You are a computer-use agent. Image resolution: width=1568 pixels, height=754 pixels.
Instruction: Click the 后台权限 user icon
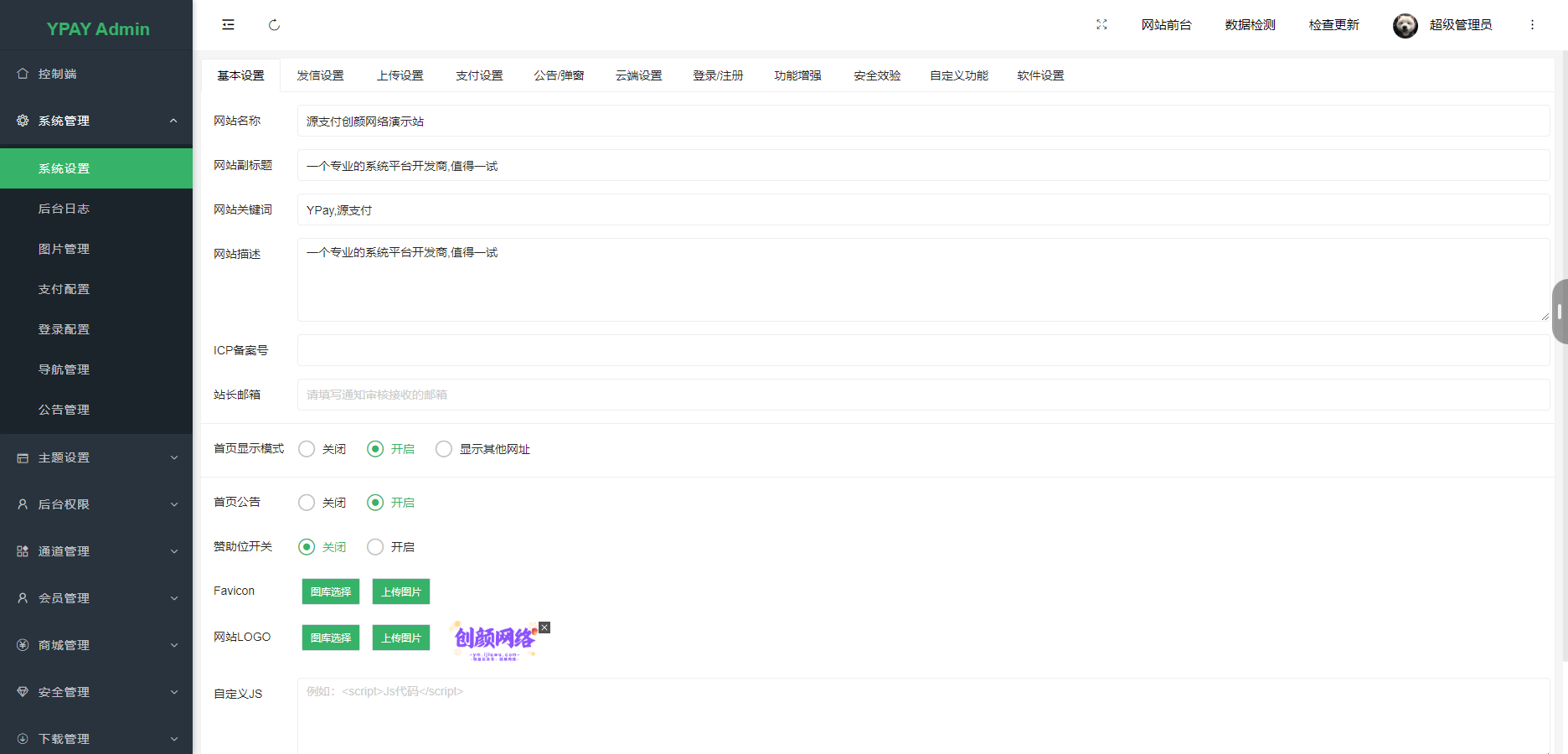pyautogui.click(x=23, y=504)
